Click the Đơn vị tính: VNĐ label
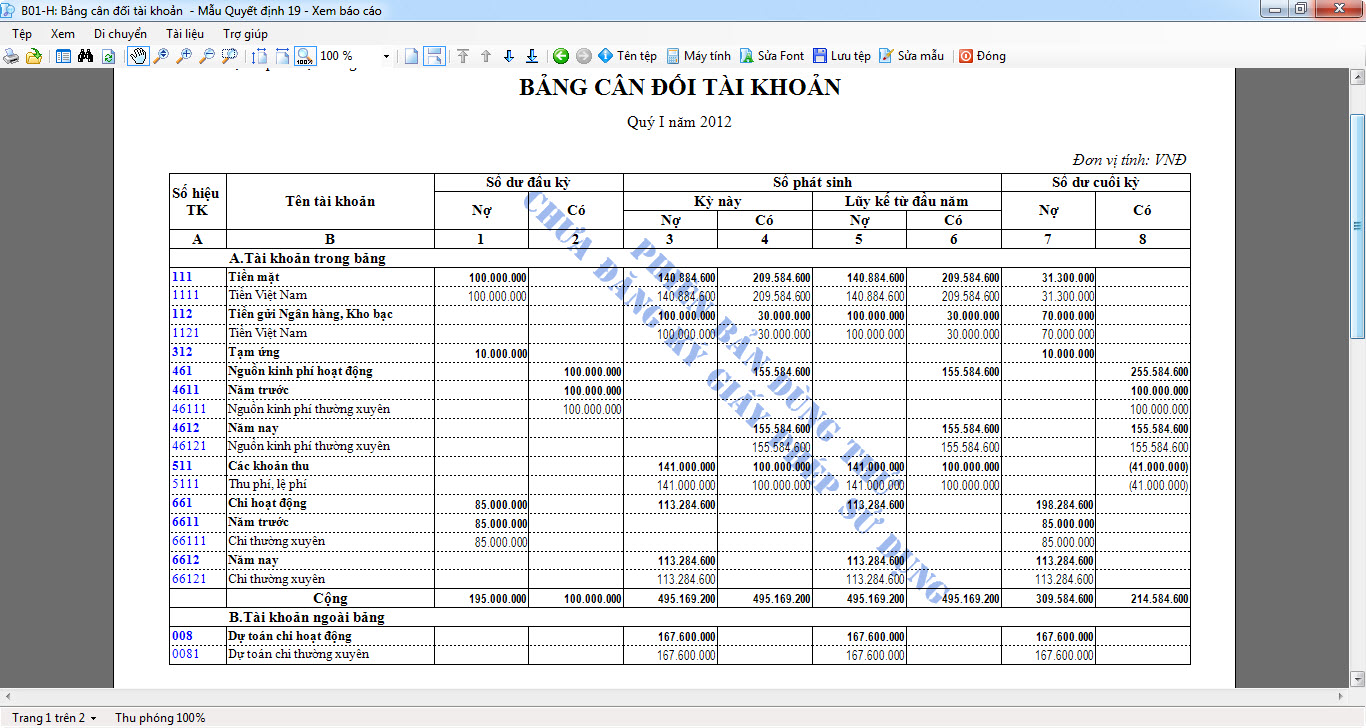 pos(1129,160)
